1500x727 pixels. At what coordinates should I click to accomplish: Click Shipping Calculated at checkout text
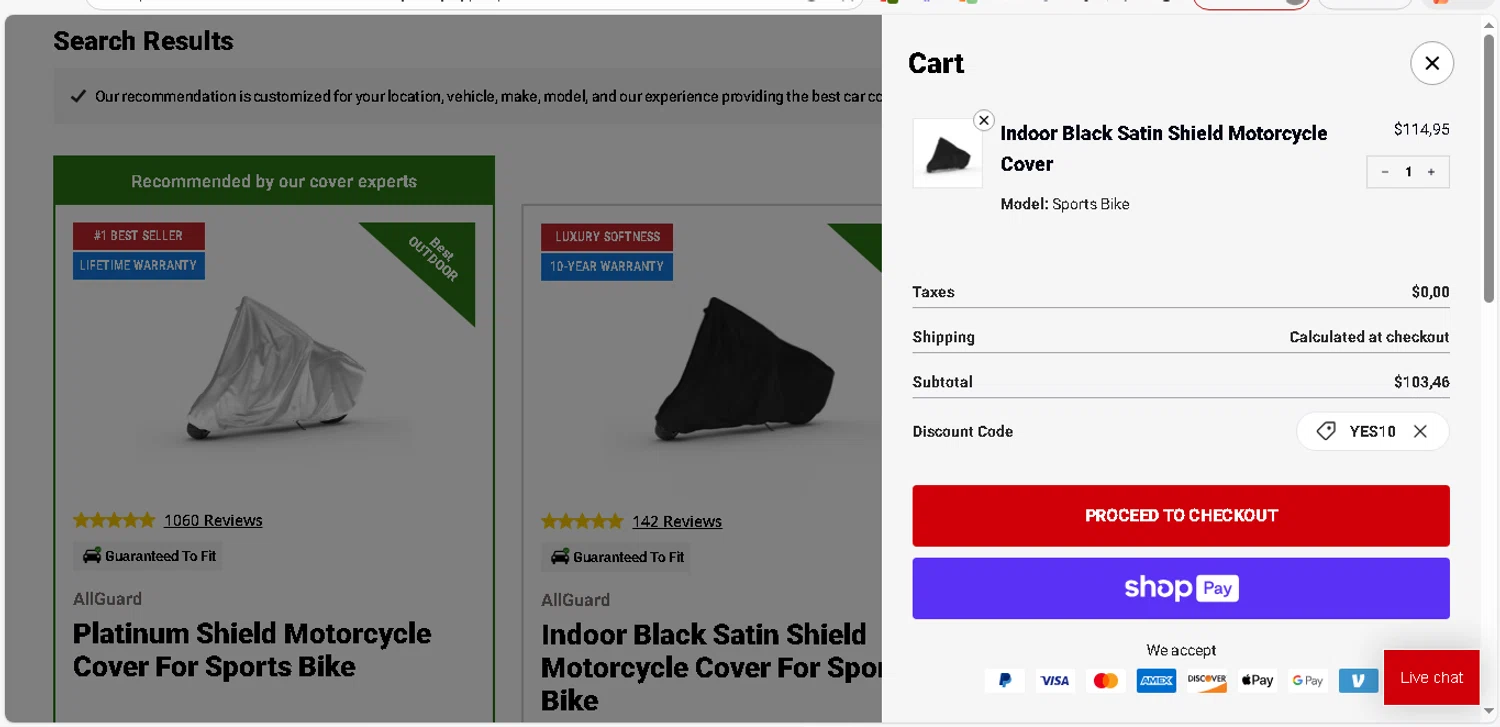point(1369,337)
